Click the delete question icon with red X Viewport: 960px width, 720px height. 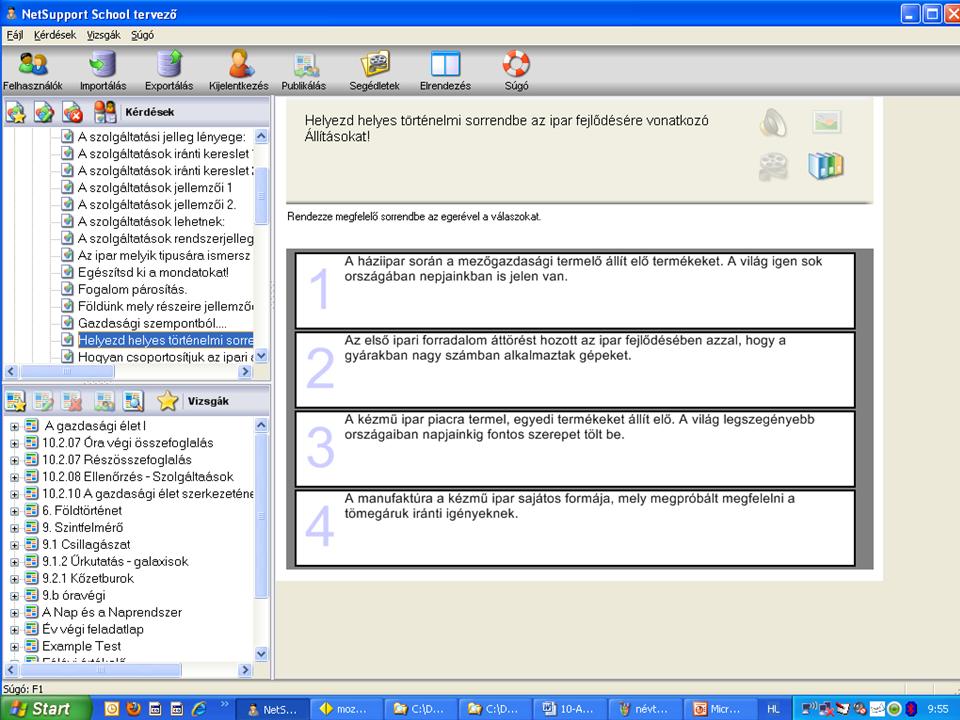pyautogui.click(x=72, y=112)
